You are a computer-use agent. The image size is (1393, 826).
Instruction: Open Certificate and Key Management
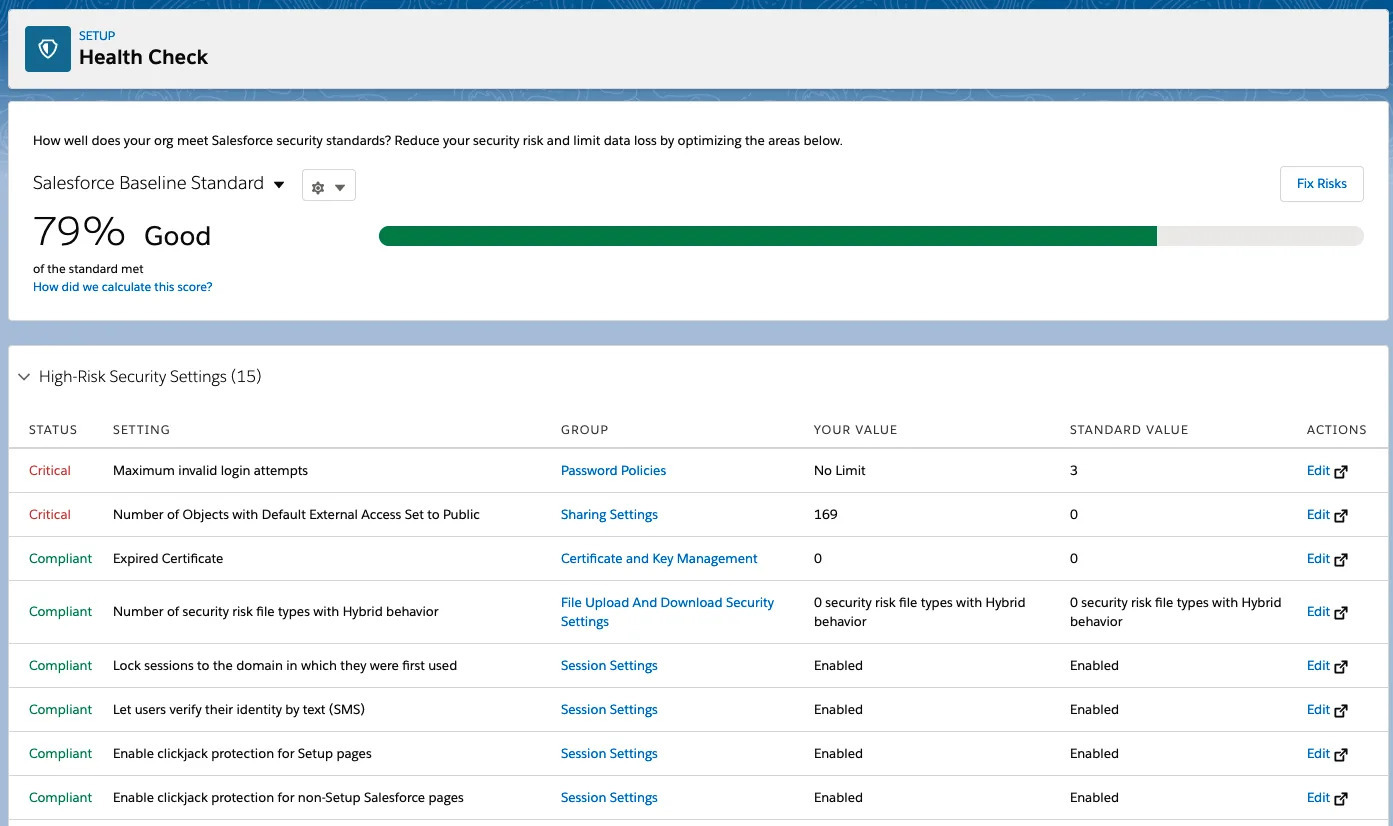coord(658,558)
